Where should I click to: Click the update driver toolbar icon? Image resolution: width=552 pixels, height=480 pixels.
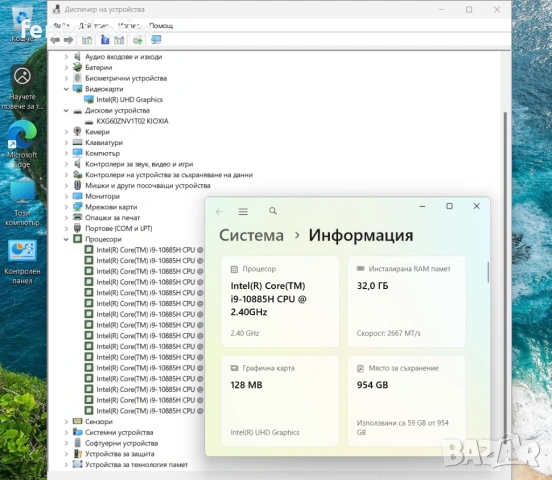tap(138, 40)
